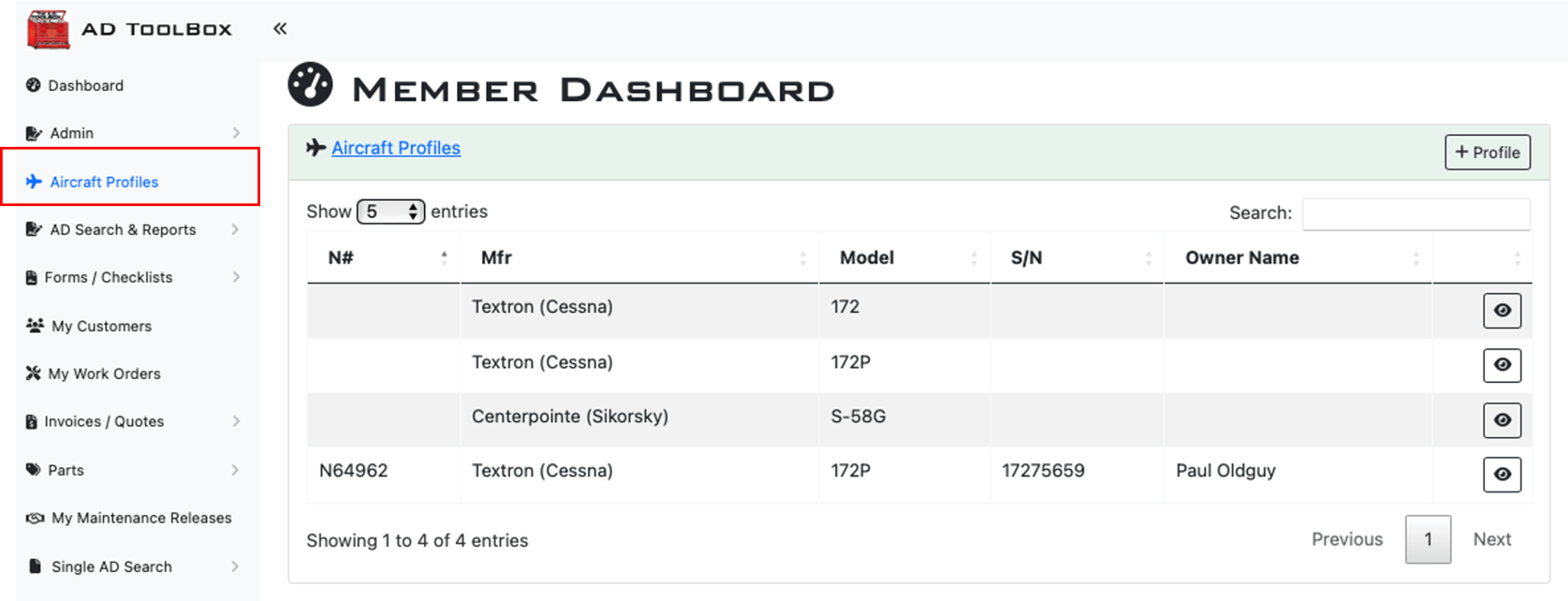Click the Dashboard gauge icon in sidebar

[34, 85]
